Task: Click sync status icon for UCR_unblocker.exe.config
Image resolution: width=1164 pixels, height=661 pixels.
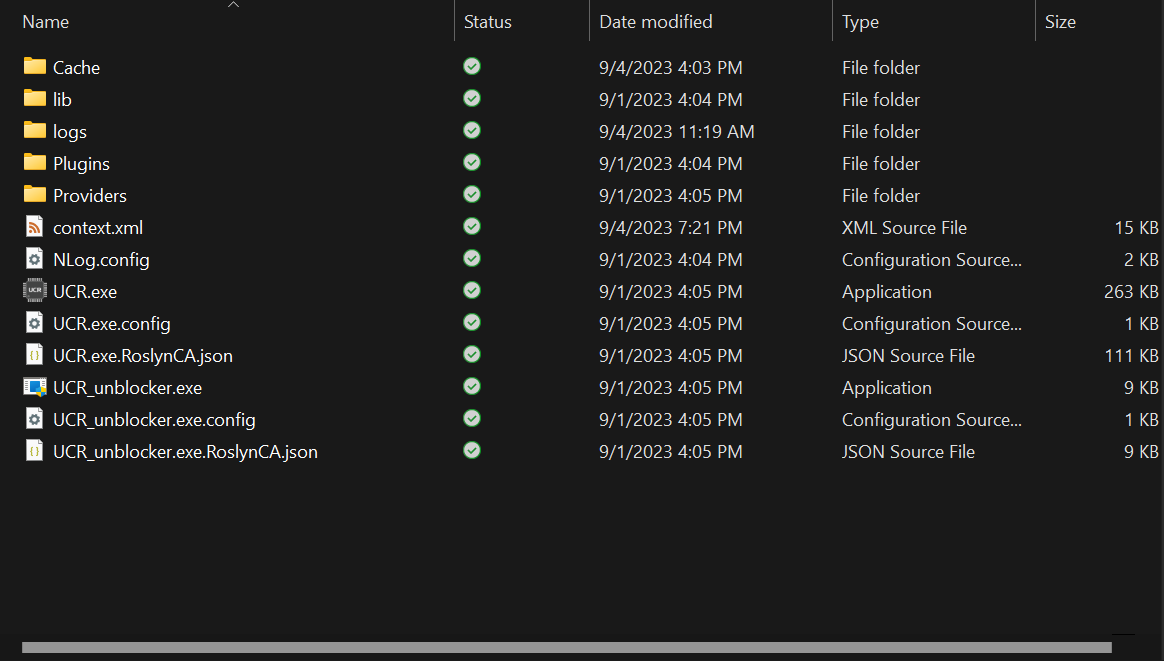Action: (472, 417)
